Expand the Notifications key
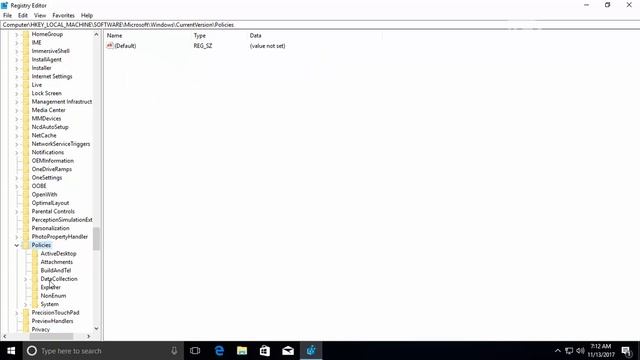 point(17,153)
